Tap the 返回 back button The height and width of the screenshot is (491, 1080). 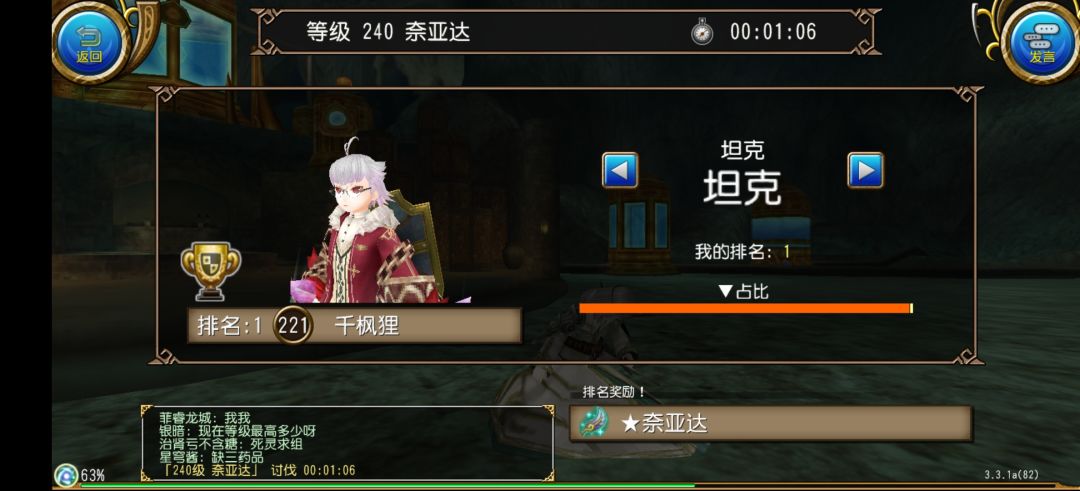pos(89,43)
